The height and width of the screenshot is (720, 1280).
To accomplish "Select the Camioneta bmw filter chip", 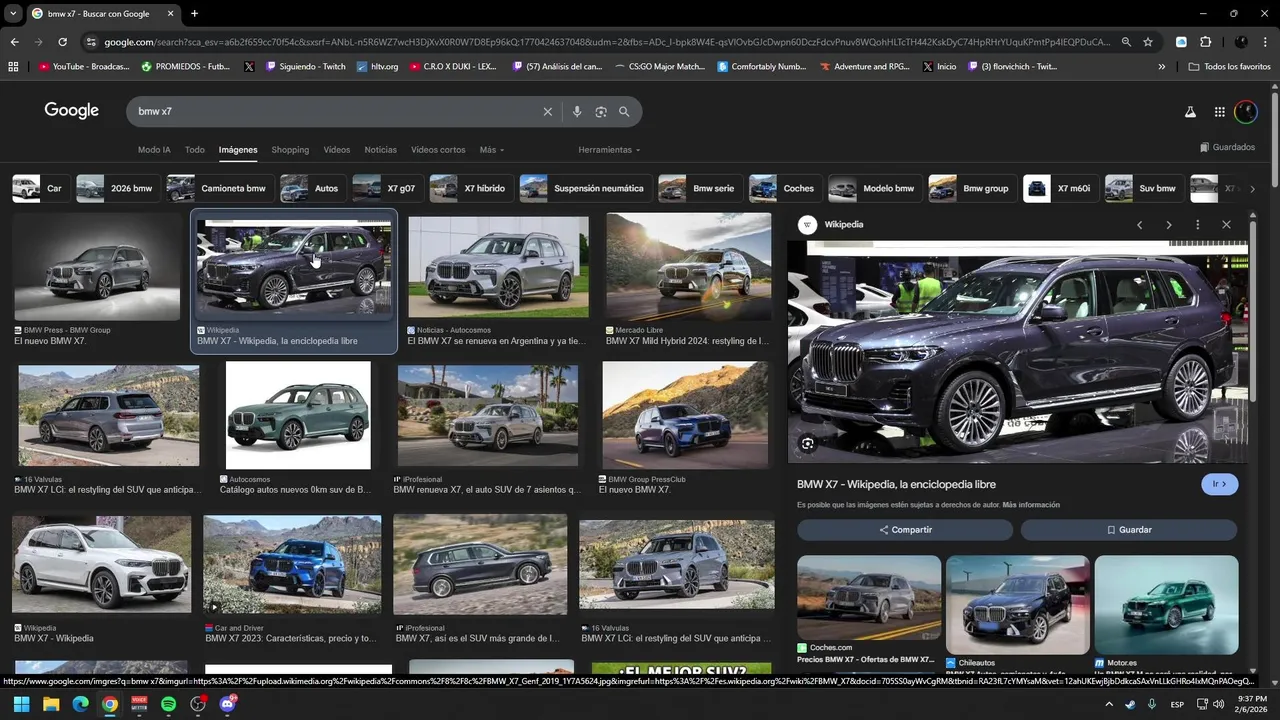I will (x=220, y=188).
